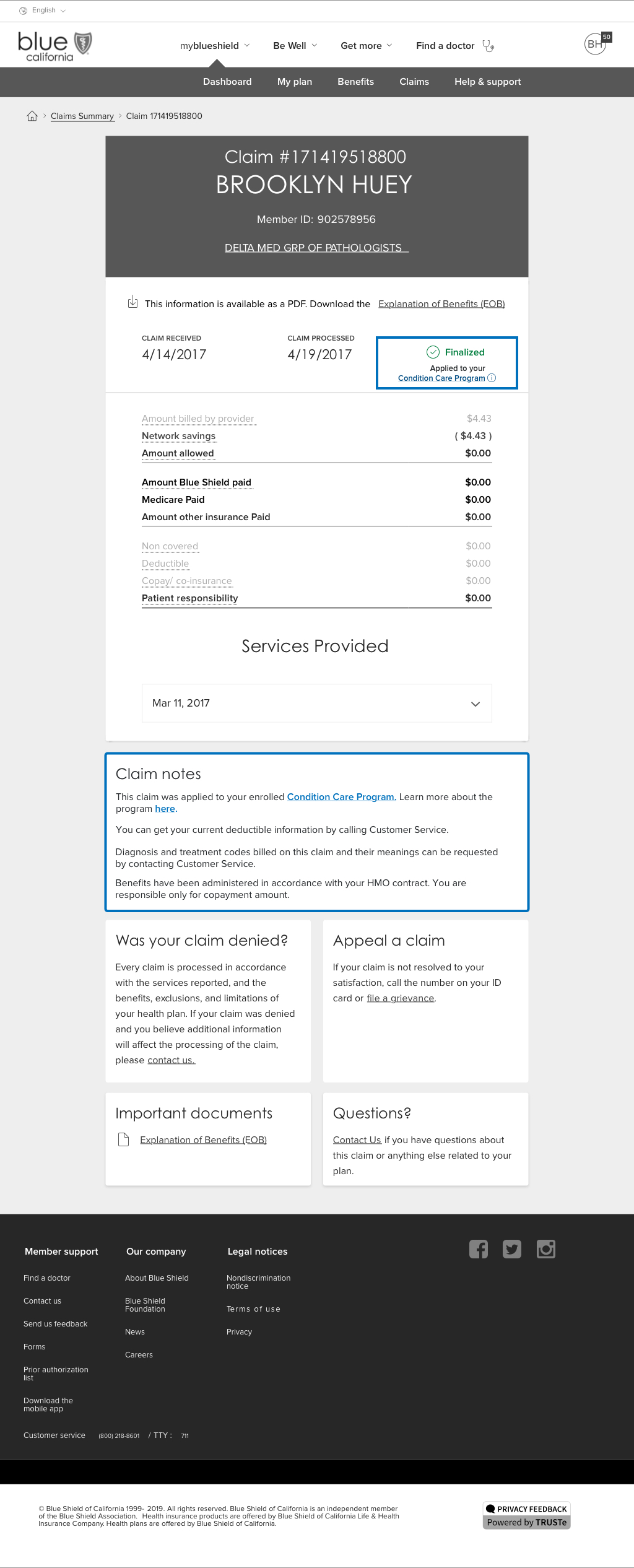Click the stethoscope icon near Find a doctor

(489, 46)
